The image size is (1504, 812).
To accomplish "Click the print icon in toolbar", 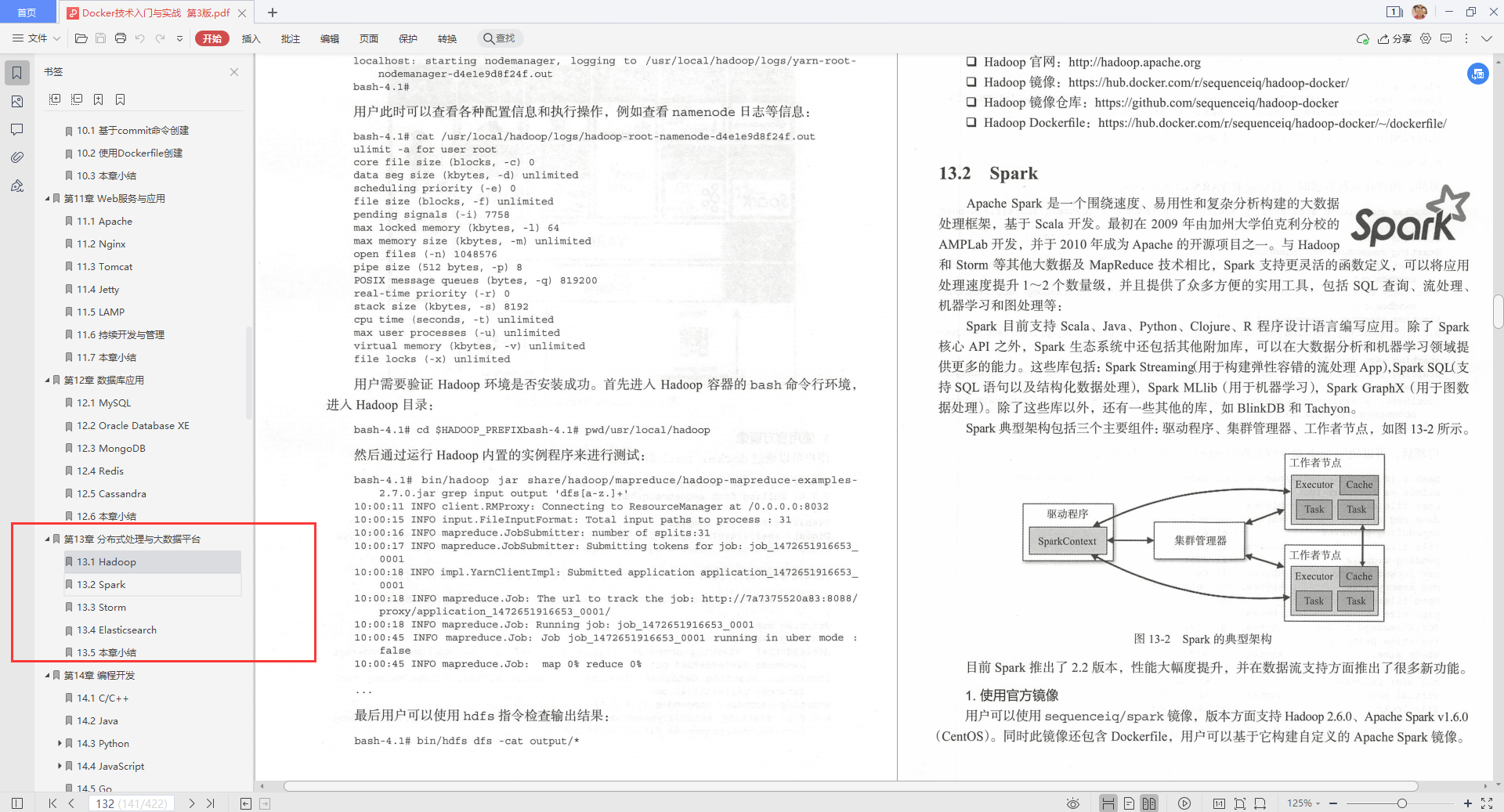I will point(120,38).
